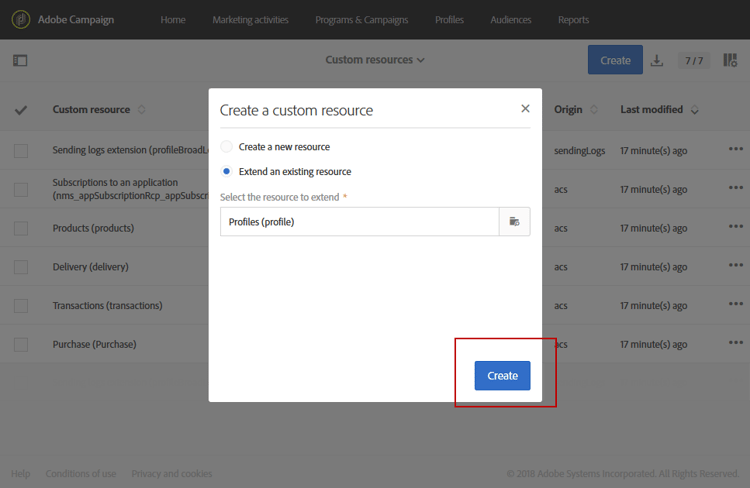Open the three-dot menu for Products row
Screen dimensions: 750x488
[x=736, y=228]
